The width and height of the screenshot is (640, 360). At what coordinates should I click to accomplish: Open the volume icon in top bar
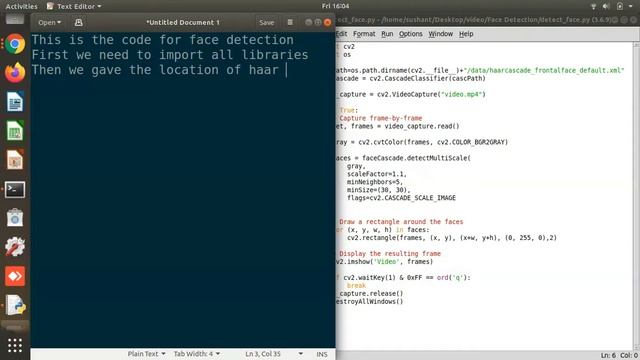[x=606, y=6]
